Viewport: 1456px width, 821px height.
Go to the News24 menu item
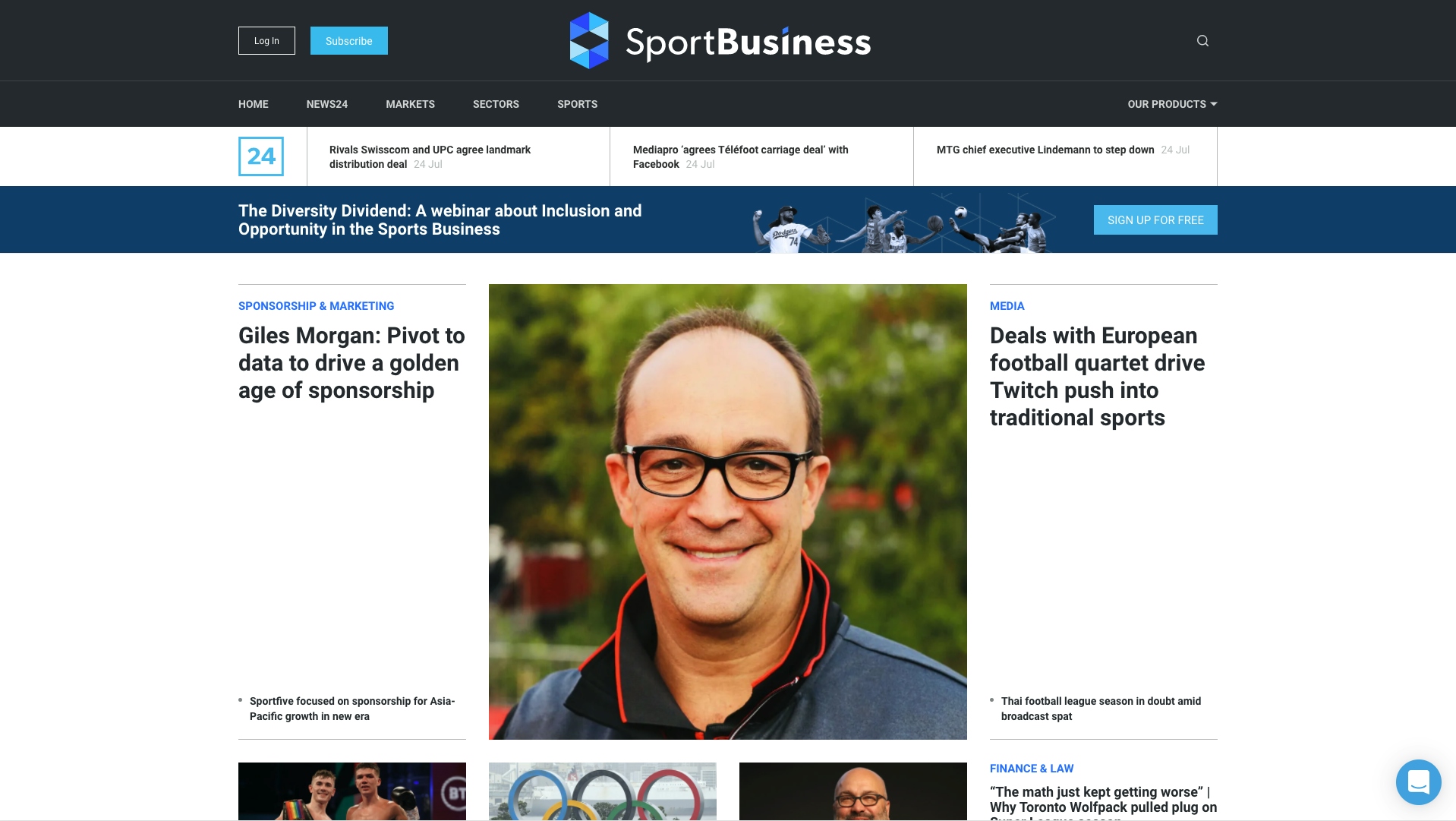(327, 104)
